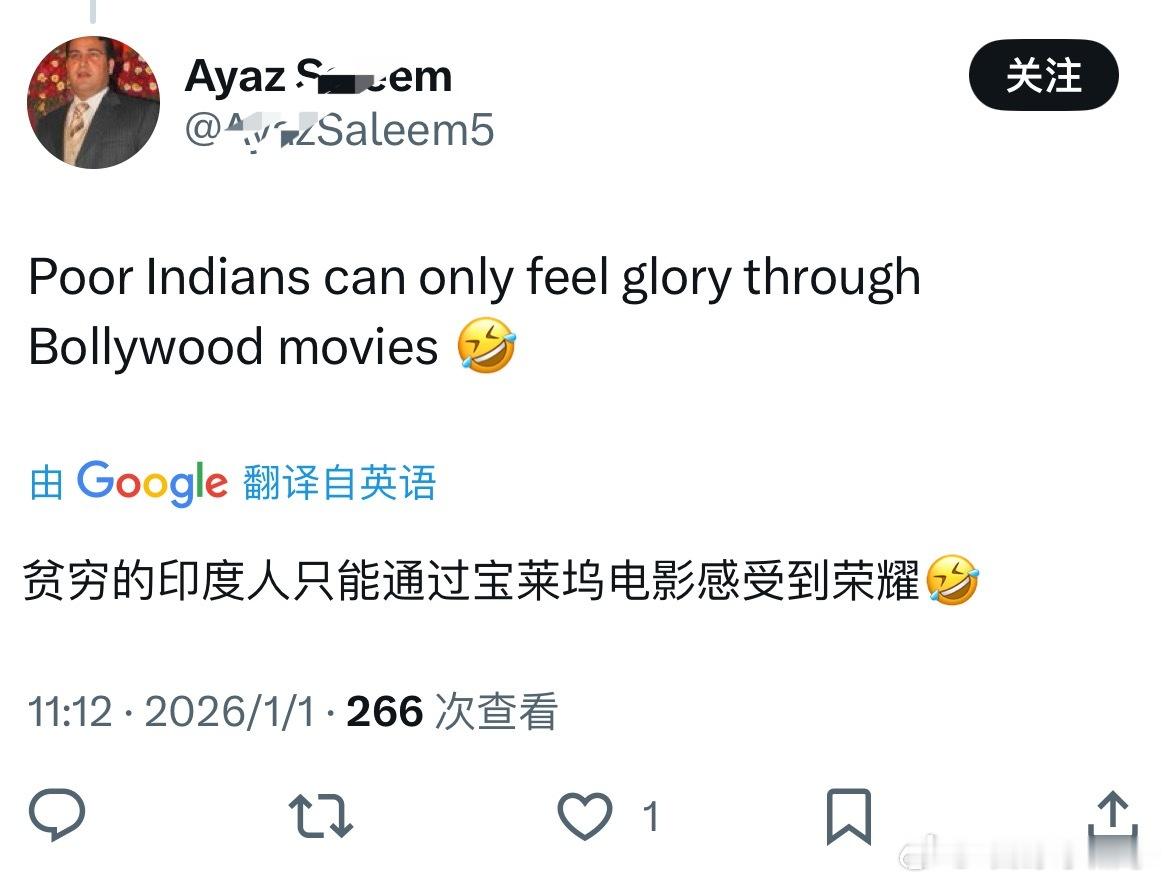Click the blurred watermark below the share icon
Viewport: 1169px width, 882px height.
[x=1021, y=854]
